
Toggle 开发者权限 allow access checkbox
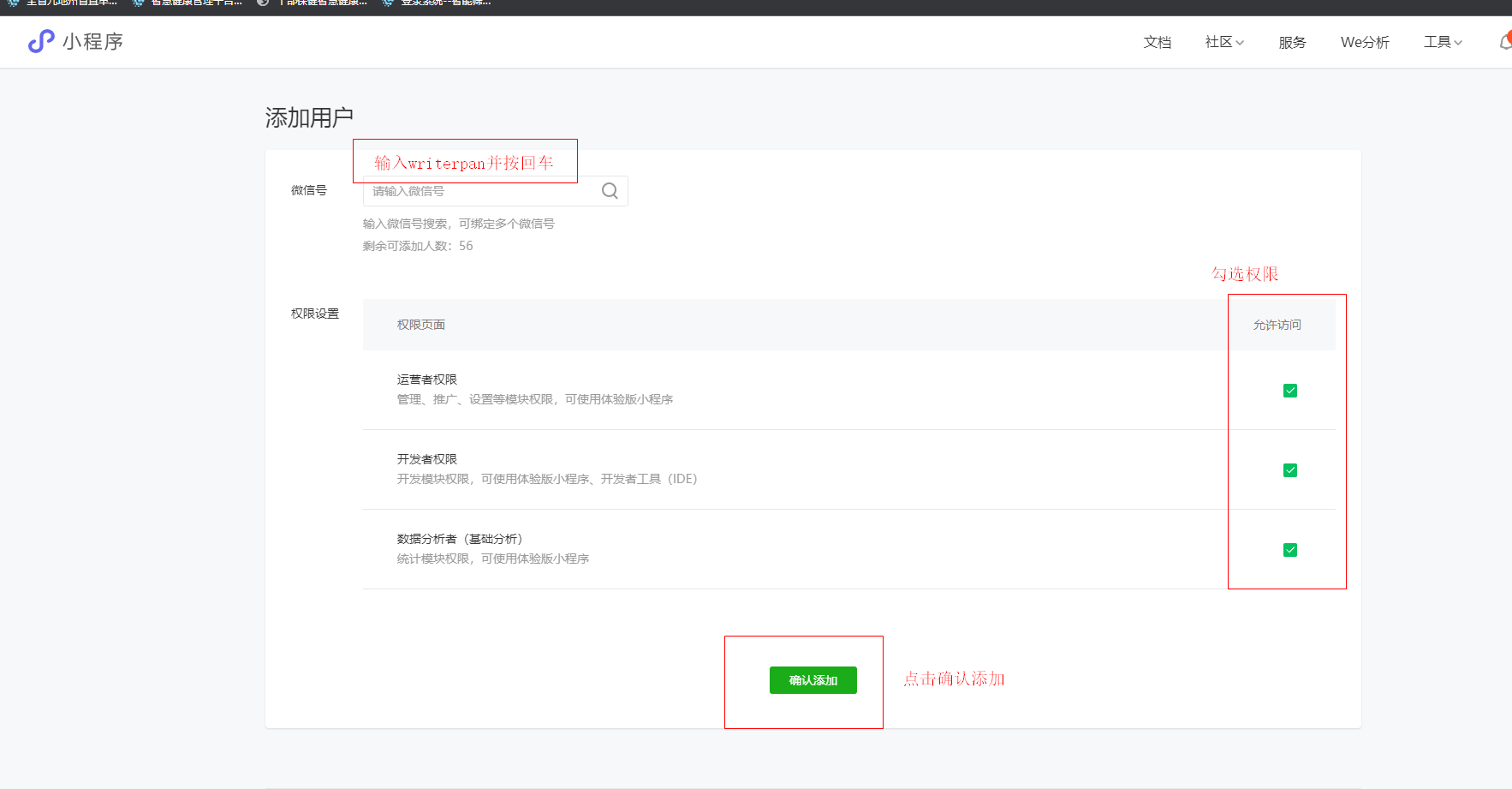click(x=1290, y=470)
